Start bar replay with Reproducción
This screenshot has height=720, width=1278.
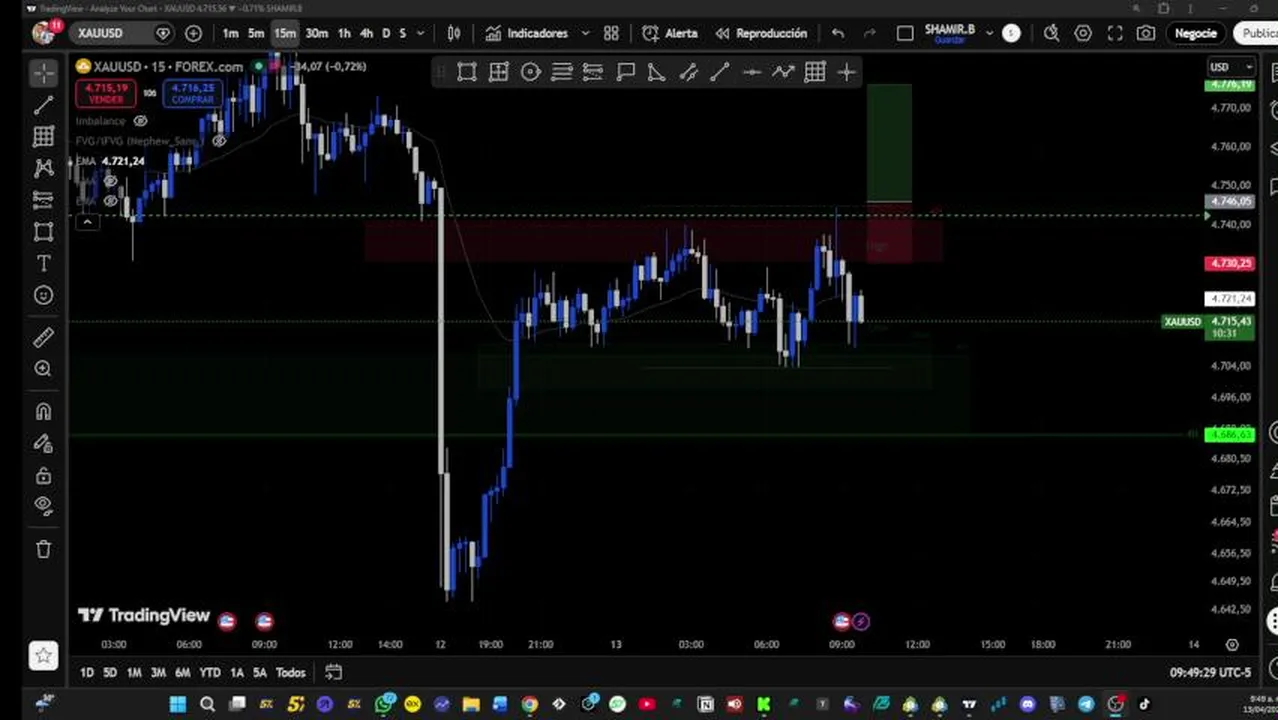pyautogui.click(x=760, y=33)
